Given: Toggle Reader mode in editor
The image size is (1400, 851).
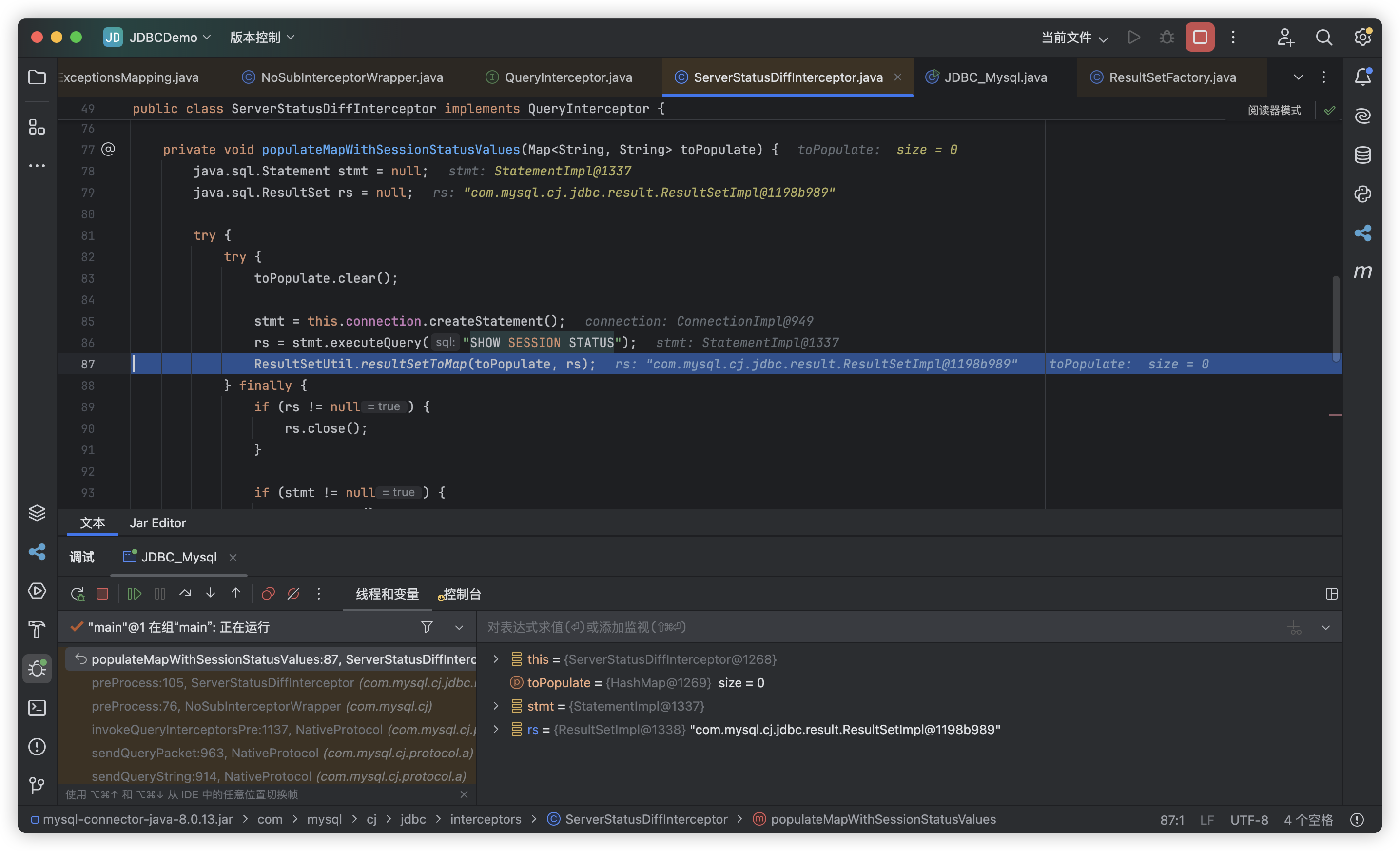Looking at the screenshot, I should [1274, 110].
